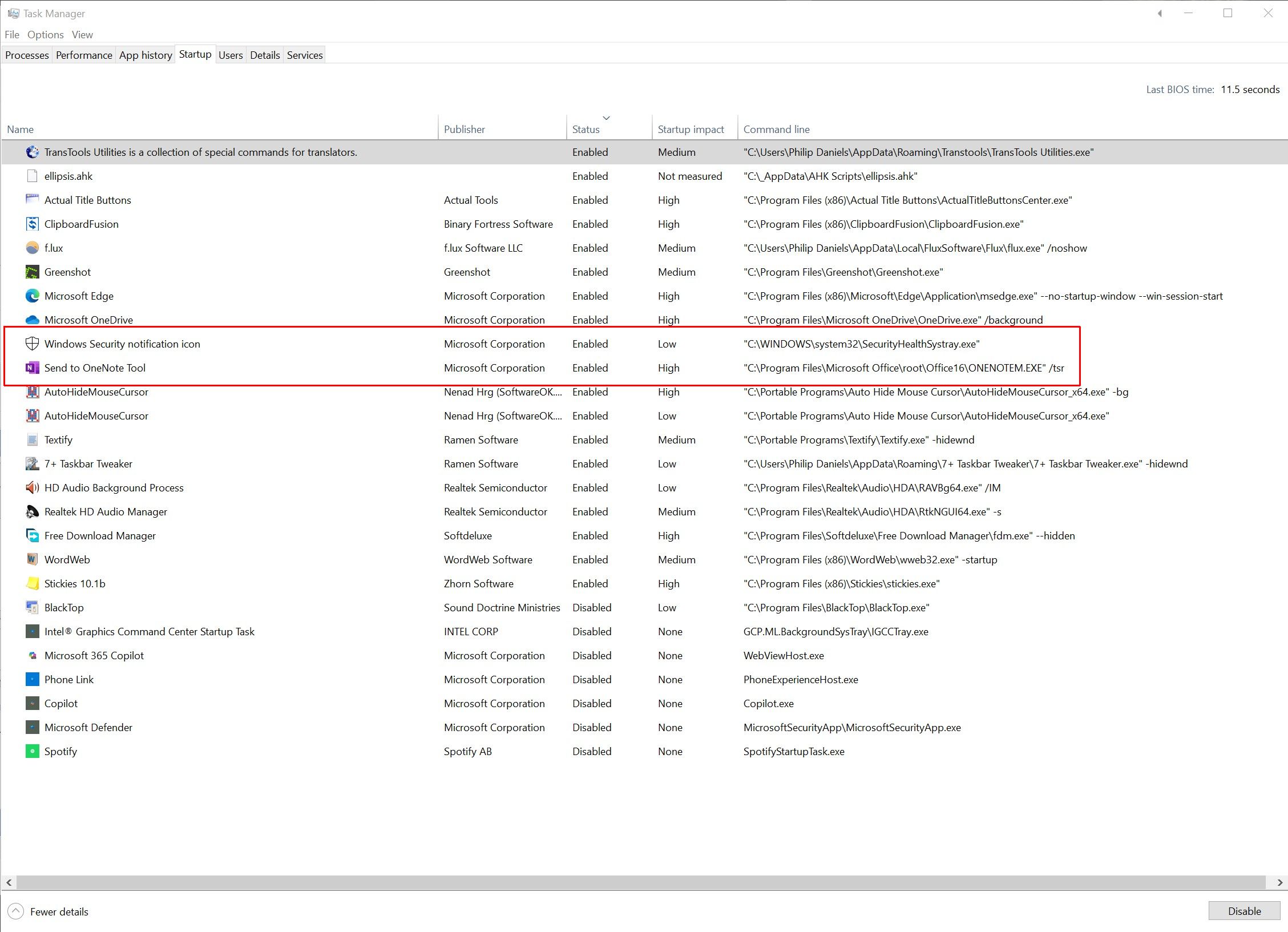The image size is (1288, 932).
Task: Click the f.lux app icon
Action: [33, 248]
